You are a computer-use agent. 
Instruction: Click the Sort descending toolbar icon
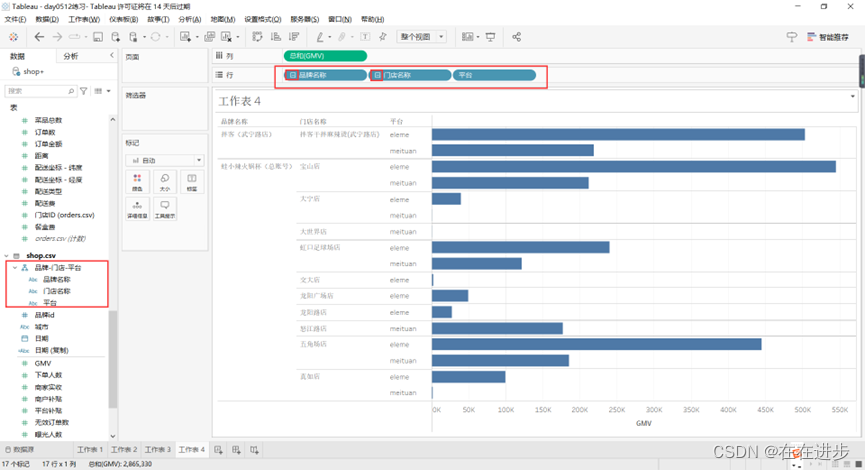click(x=294, y=37)
